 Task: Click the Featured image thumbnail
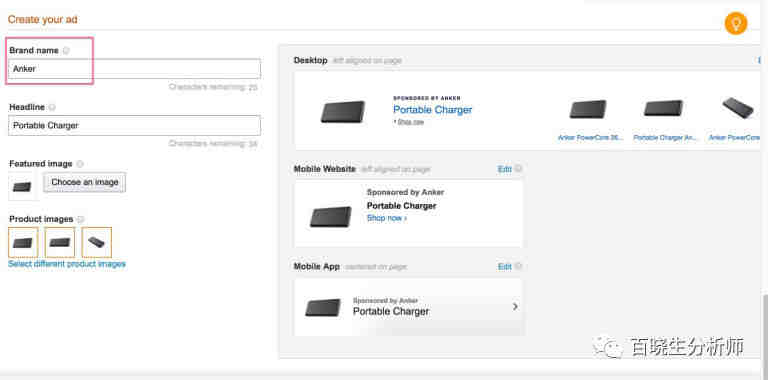(x=22, y=187)
